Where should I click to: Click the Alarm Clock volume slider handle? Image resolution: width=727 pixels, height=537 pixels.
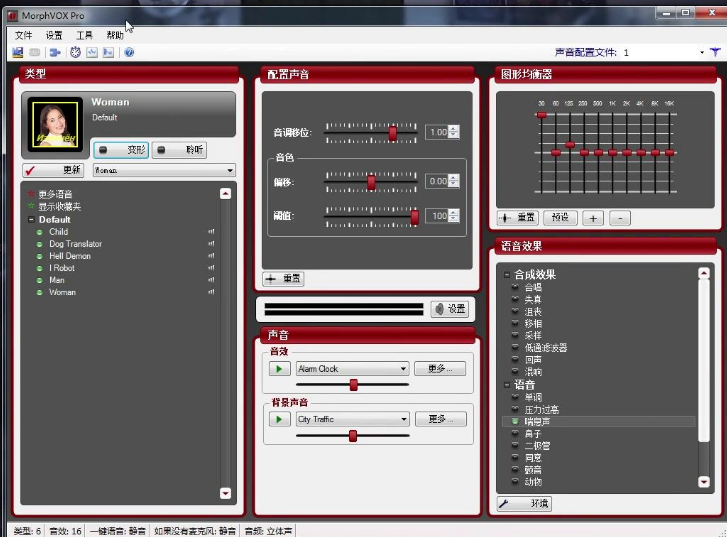click(354, 385)
